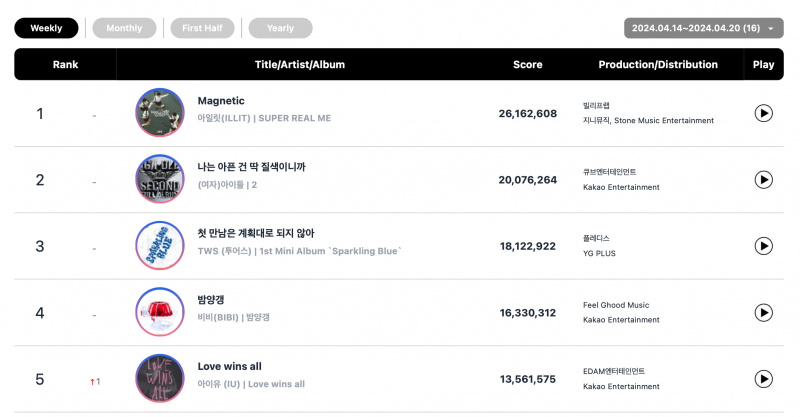Switch to the Yearly chart tab

click(x=280, y=28)
